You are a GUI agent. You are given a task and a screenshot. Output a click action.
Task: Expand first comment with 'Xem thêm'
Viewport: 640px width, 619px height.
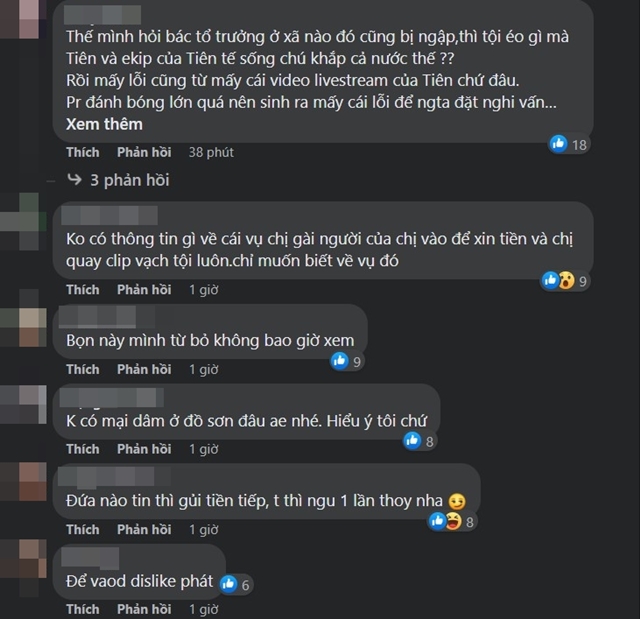pos(104,124)
